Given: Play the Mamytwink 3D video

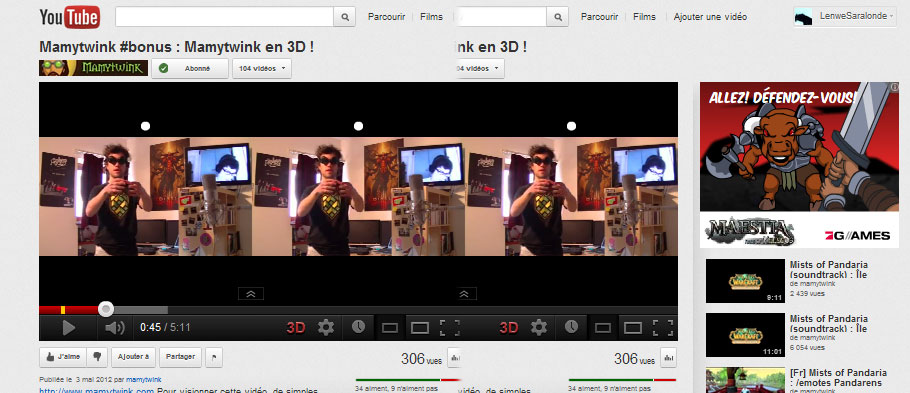Looking at the screenshot, I should pos(68,328).
